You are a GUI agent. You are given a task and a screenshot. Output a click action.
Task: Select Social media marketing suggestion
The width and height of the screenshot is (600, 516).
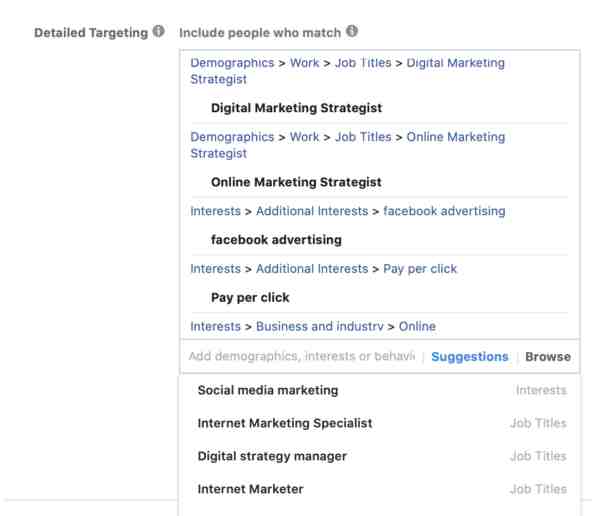pos(382,390)
